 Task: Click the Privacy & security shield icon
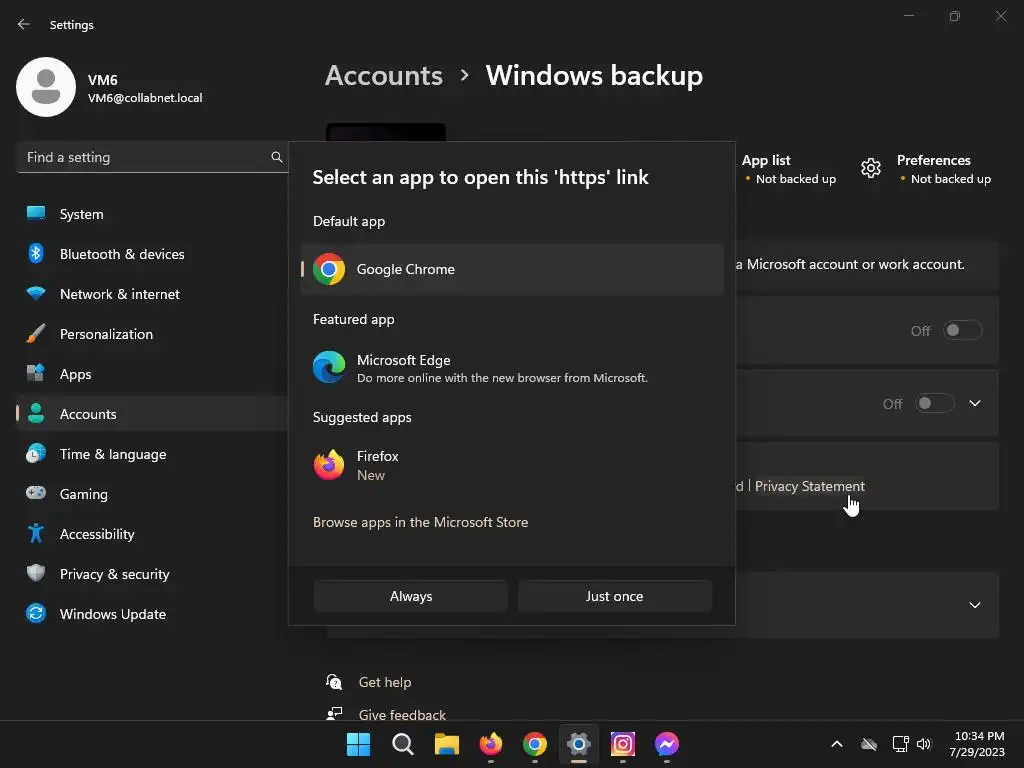point(36,573)
